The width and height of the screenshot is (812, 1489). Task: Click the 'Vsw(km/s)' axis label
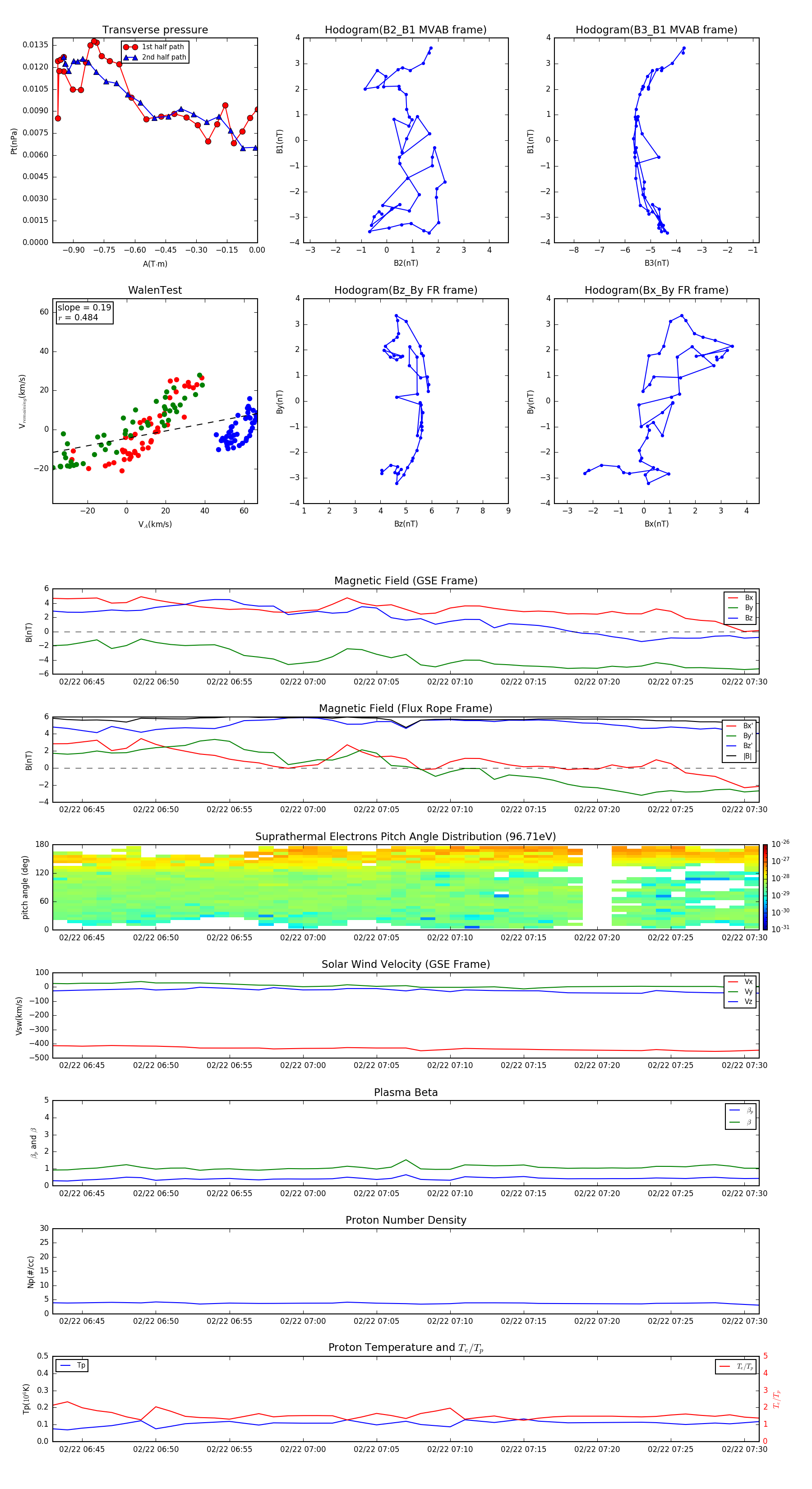19,1016
